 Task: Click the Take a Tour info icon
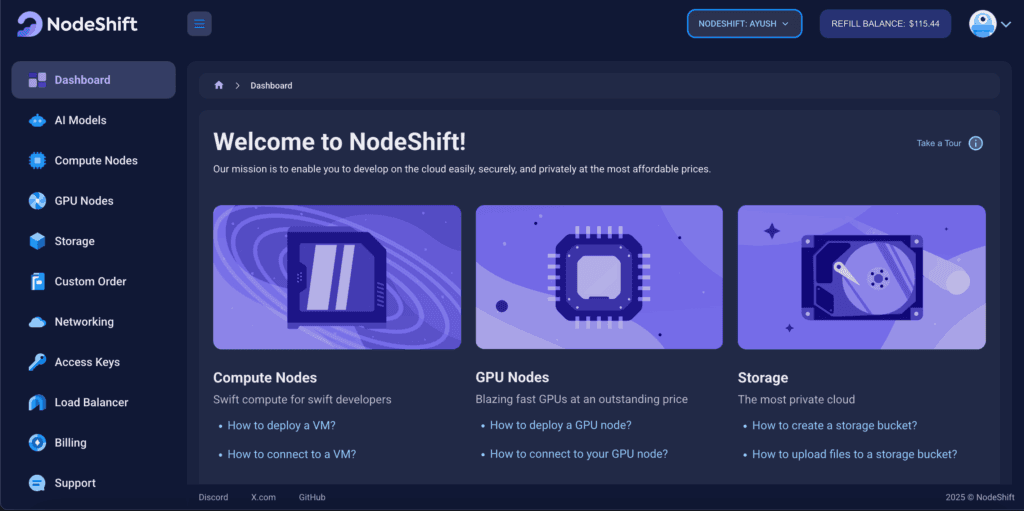[x=976, y=143]
